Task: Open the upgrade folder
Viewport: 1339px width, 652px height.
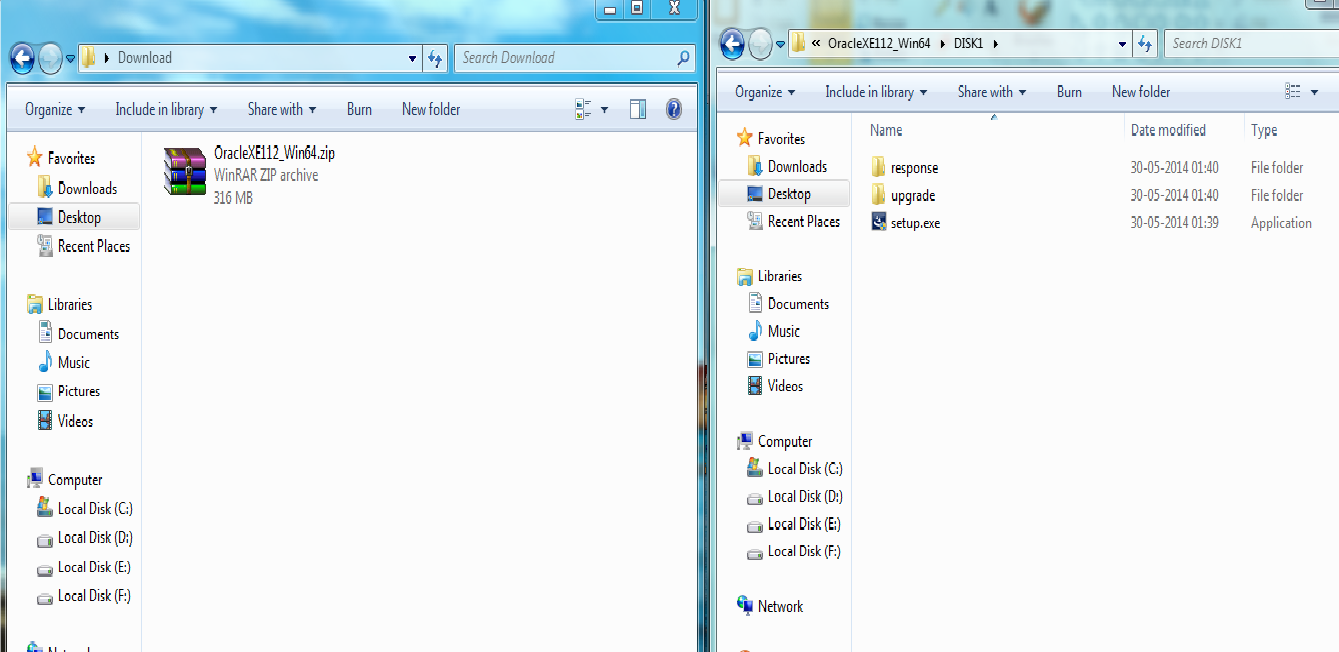Action: pyautogui.click(x=910, y=195)
